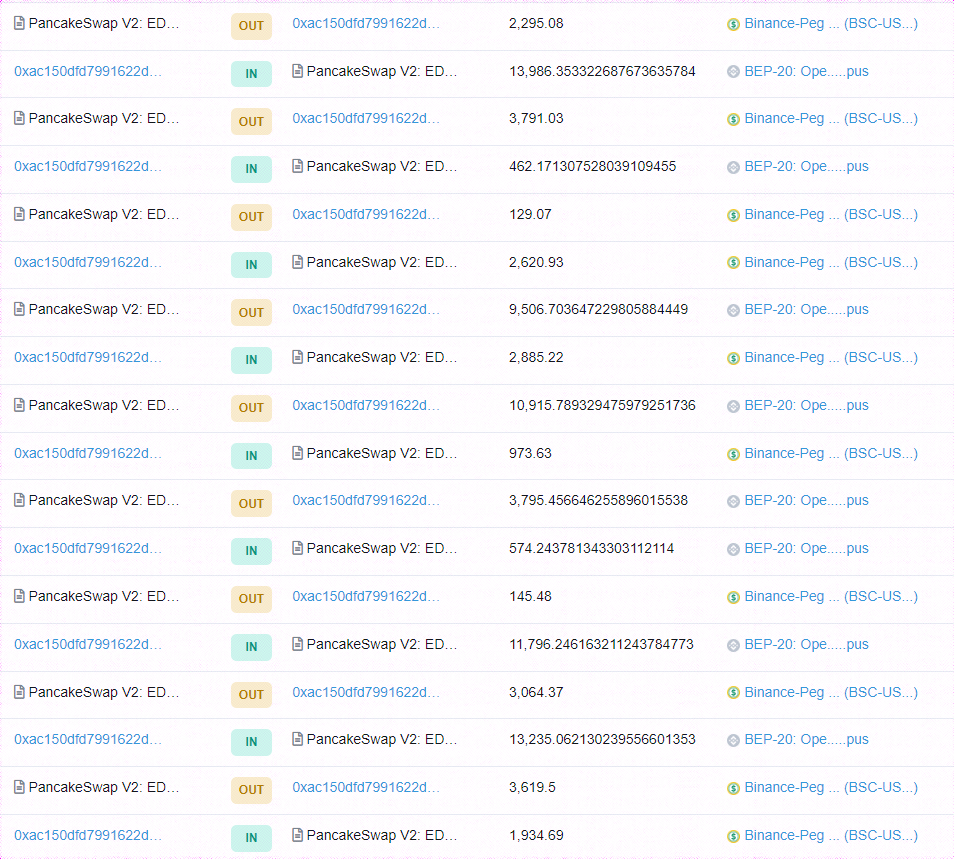The image size is (954, 859).
Task: Select the amount 10,915.789329475979251736
Action: [602, 405]
